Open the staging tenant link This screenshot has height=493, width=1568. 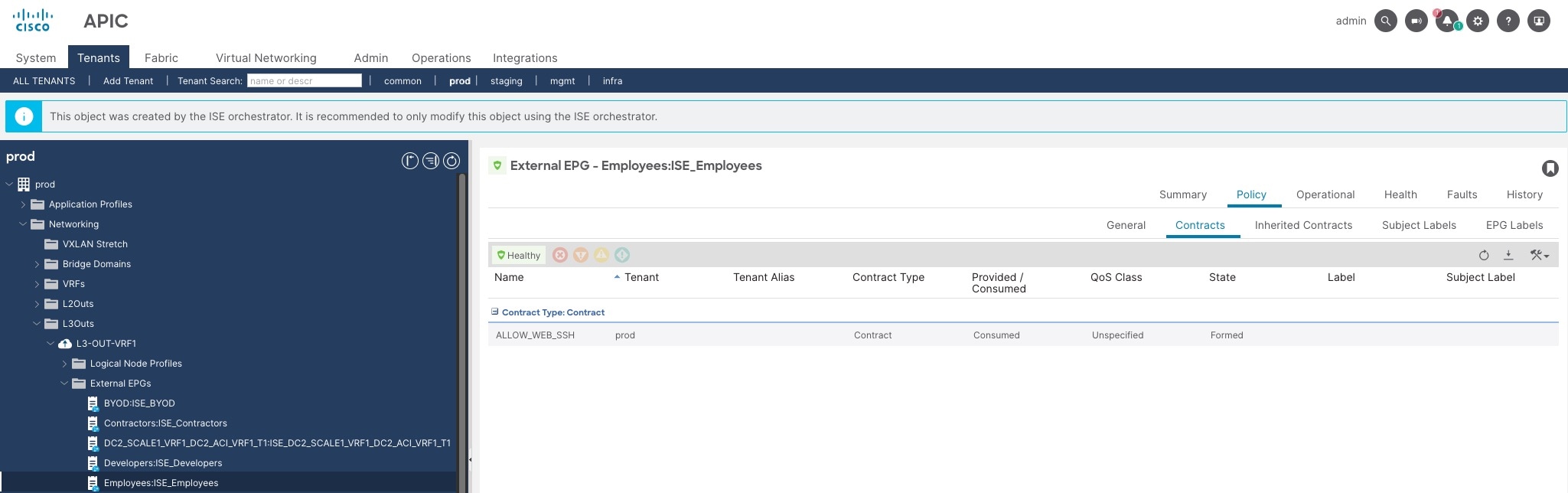506,81
